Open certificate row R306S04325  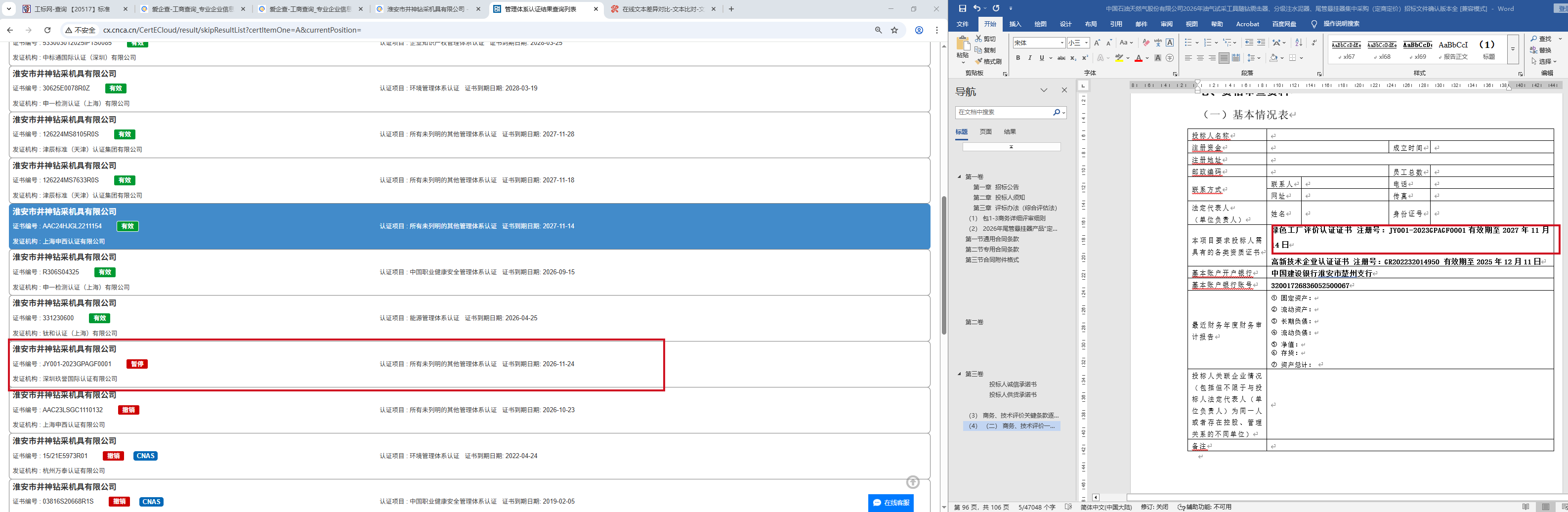pyautogui.click(x=469, y=272)
